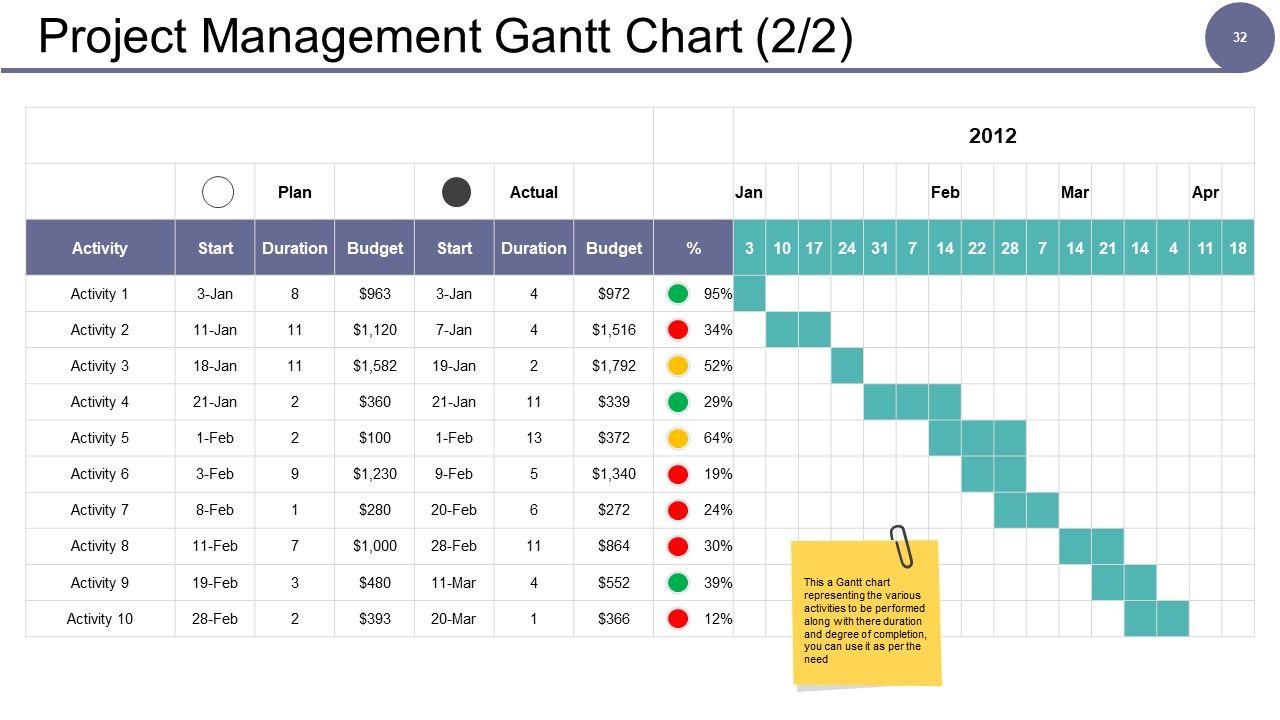Select the '$1,230' plan budget cell
This screenshot has width=1280, height=720.
375,474
